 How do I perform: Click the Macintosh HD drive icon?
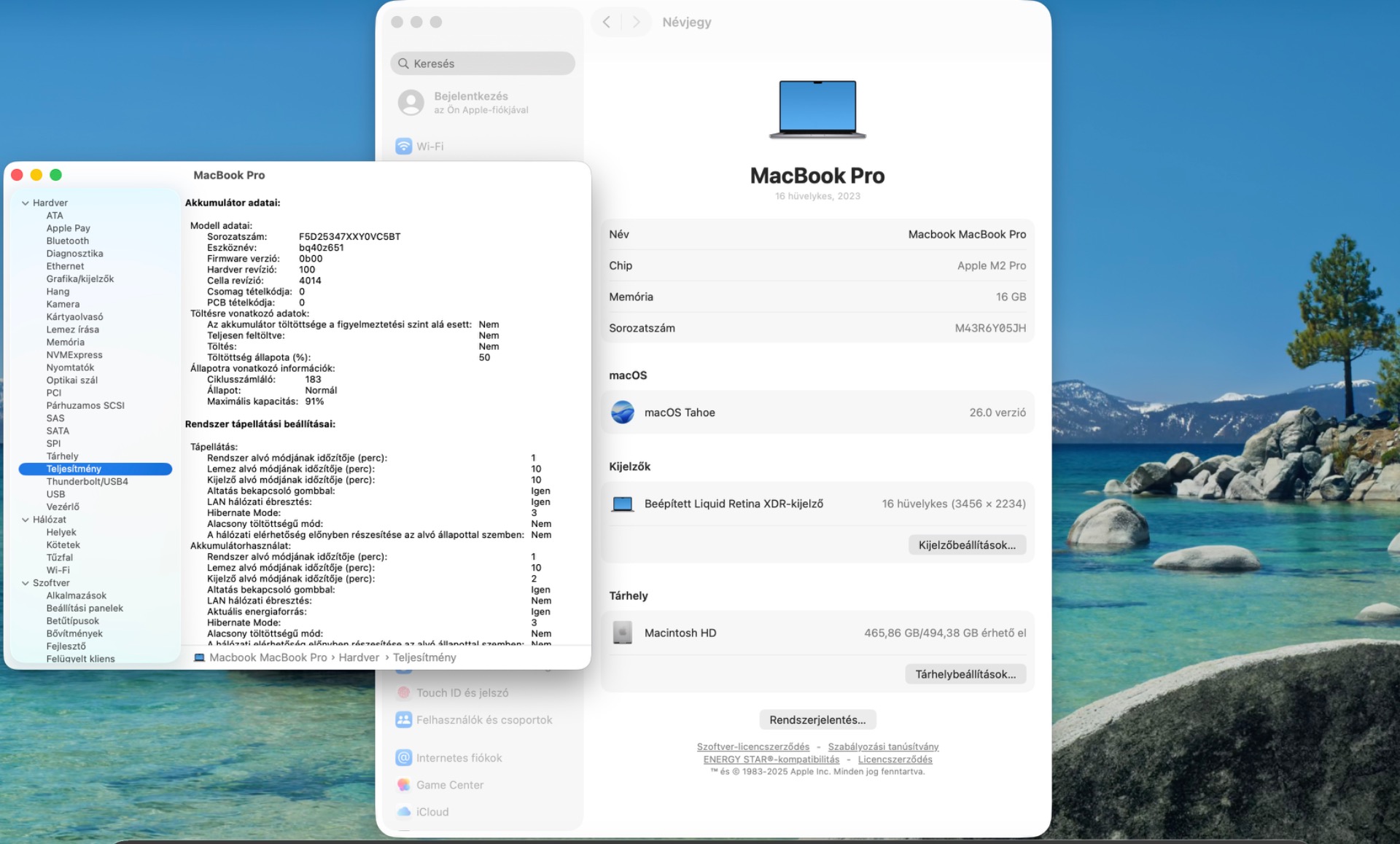pyautogui.click(x=623, y=633)
